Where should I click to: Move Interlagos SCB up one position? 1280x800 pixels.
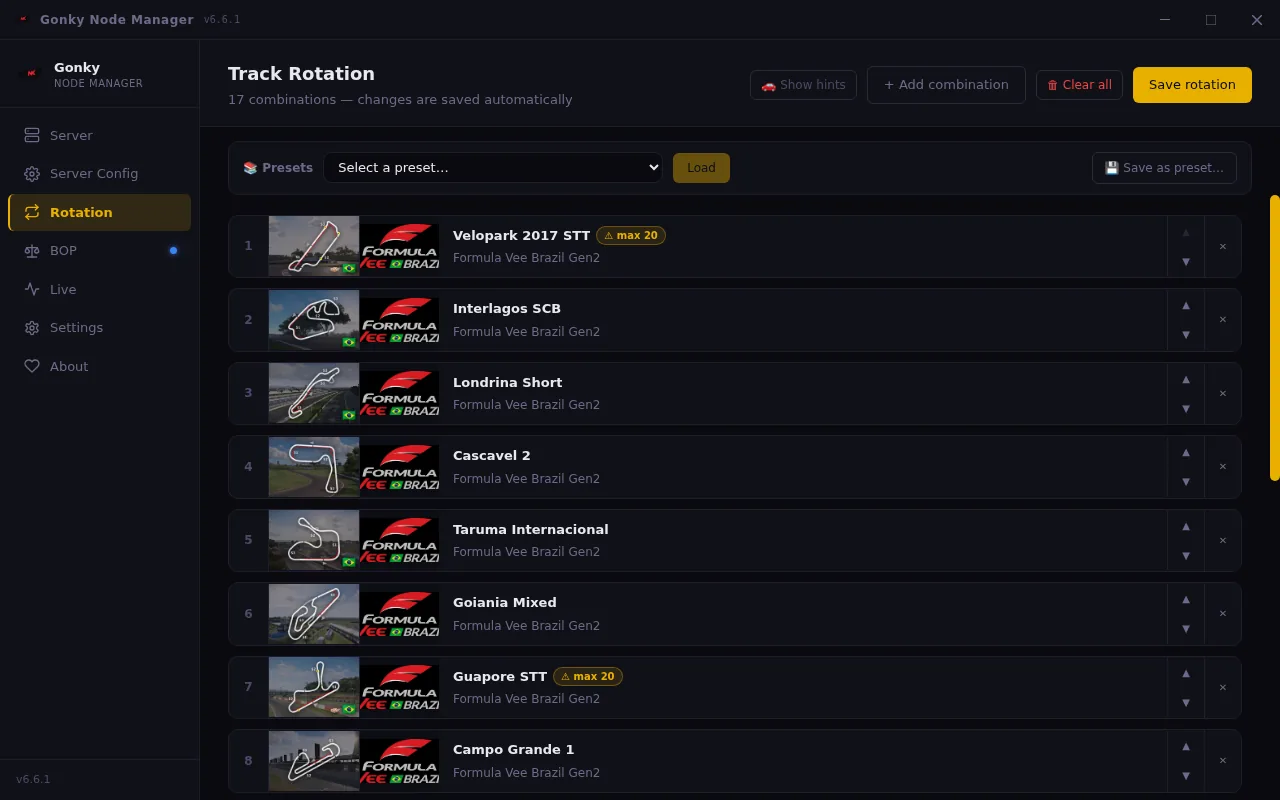point(1186,306)
